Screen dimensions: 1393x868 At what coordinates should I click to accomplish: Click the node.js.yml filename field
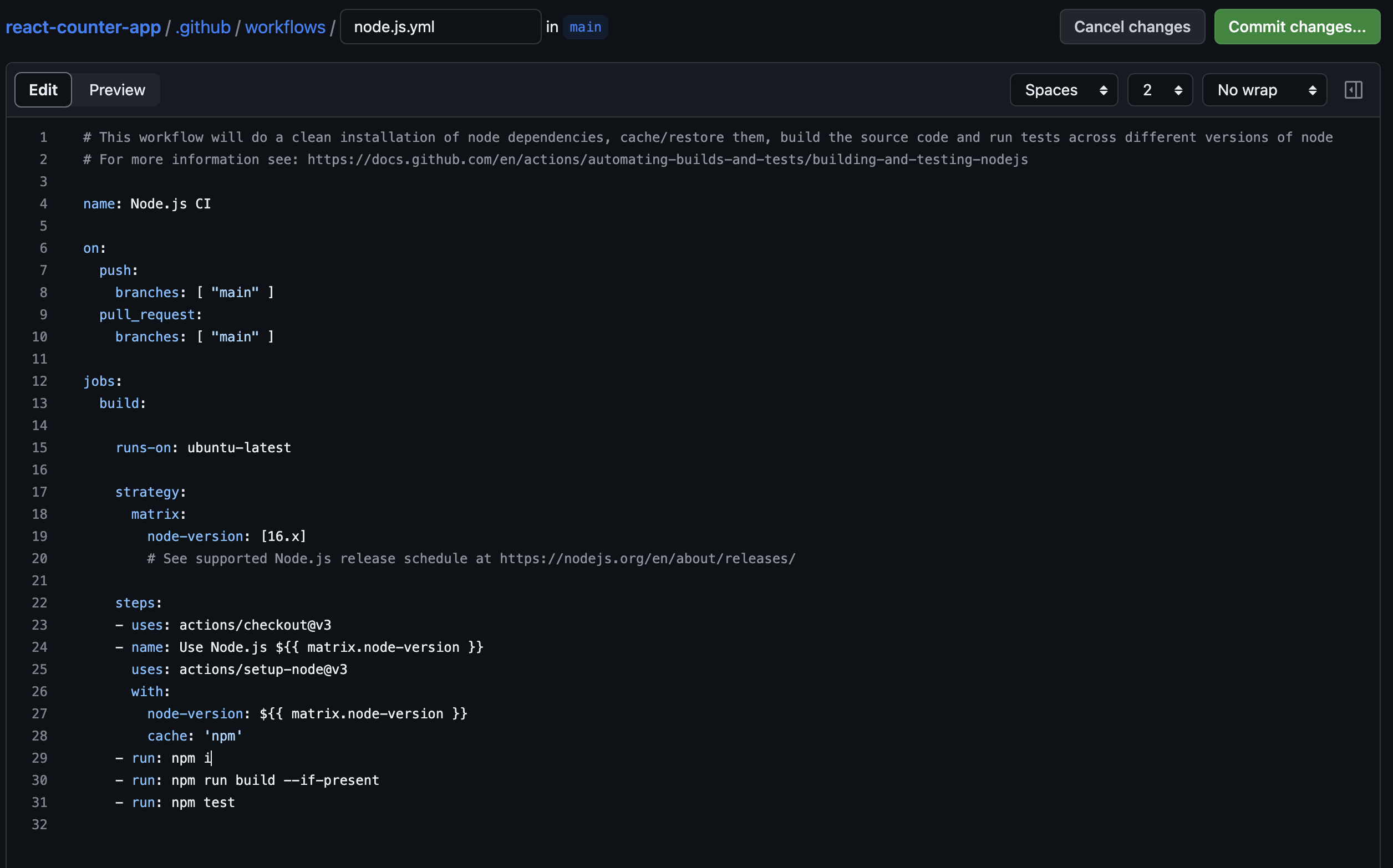coord(440,27)
